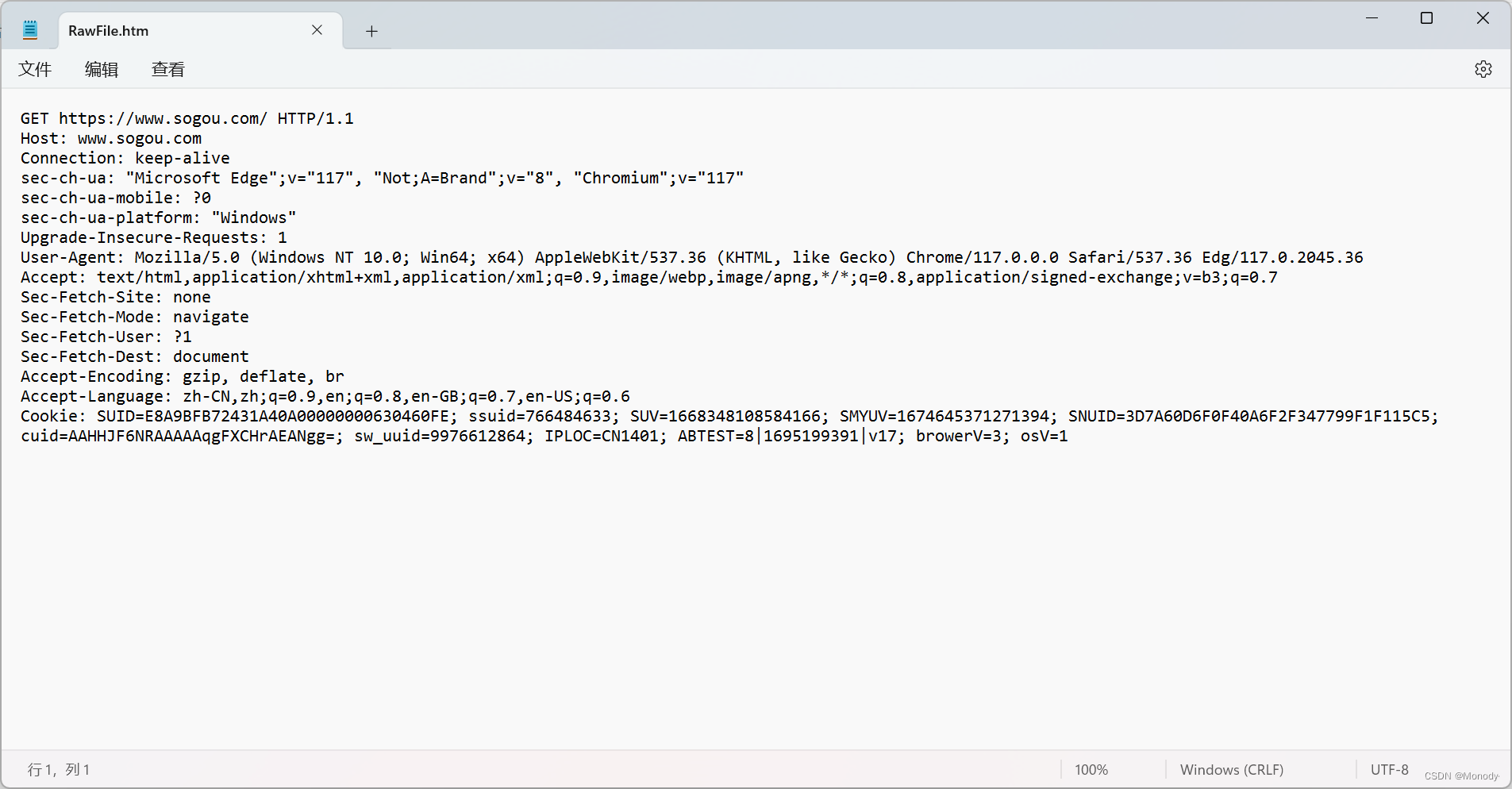Click the Sec-Fetch-Site: none line

(x=116, y=297)
